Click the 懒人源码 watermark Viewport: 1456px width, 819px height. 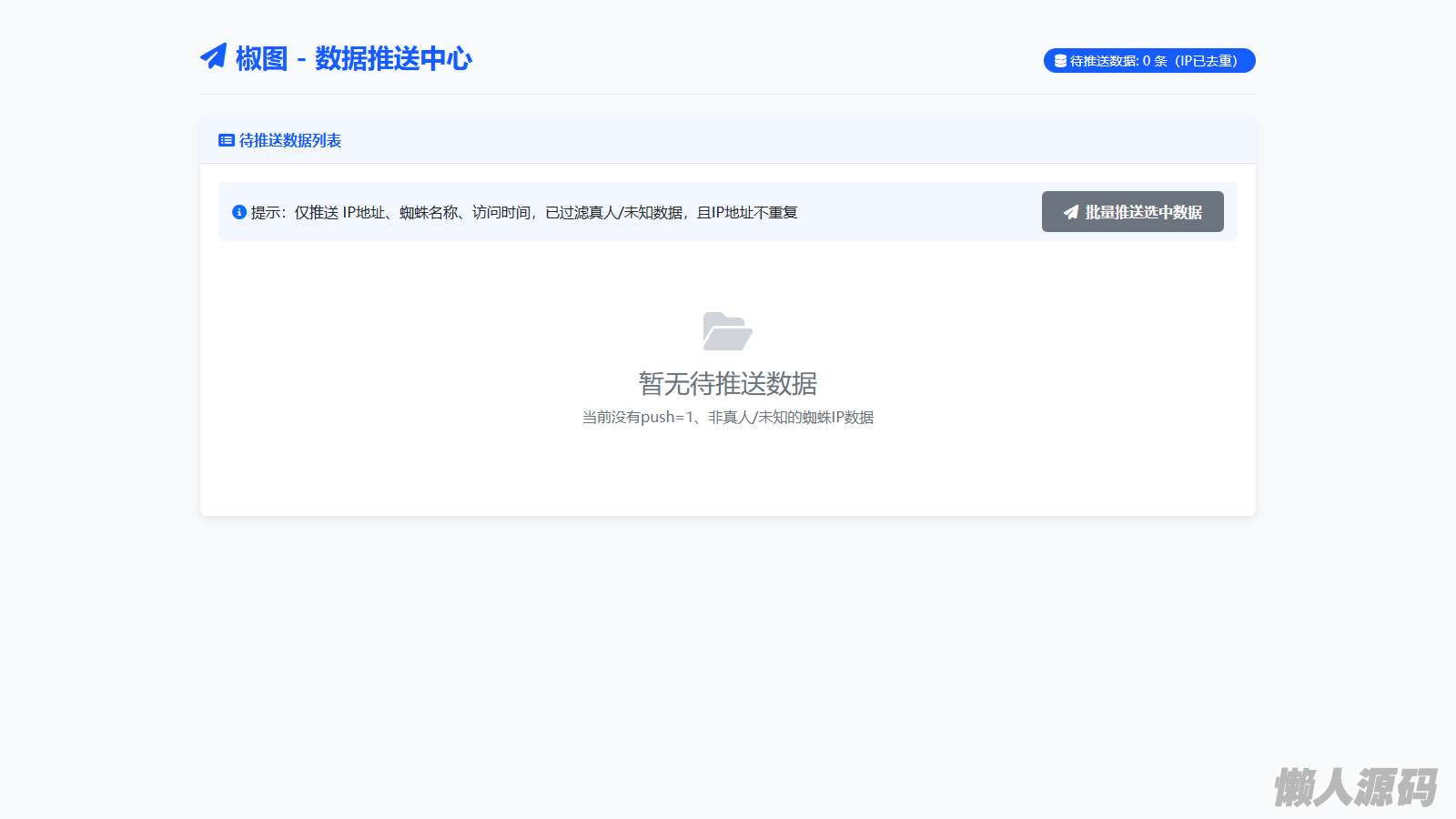pos(1354,786)
